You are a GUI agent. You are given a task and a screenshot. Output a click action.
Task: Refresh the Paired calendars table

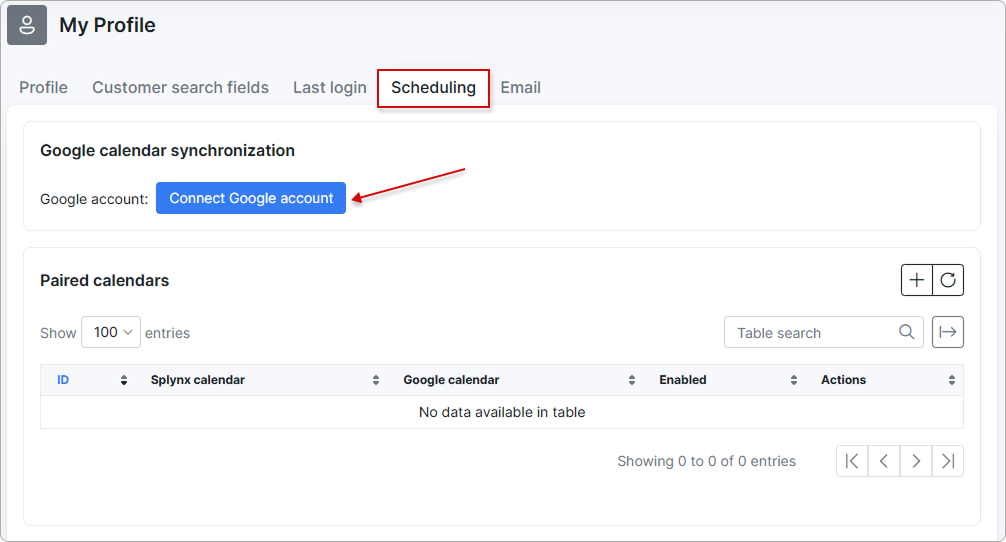pyautogui.click(x=948, y=280)
